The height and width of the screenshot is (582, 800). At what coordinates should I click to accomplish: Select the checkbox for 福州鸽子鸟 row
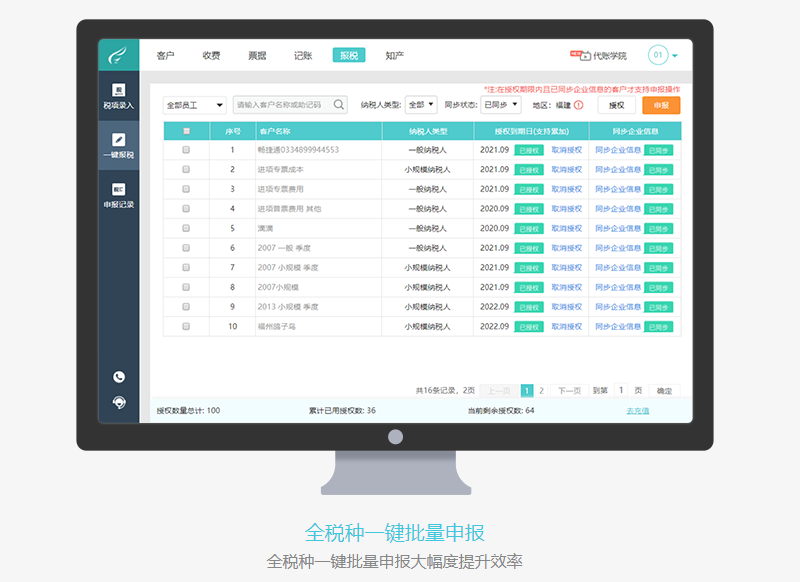[x=186, y=326]
